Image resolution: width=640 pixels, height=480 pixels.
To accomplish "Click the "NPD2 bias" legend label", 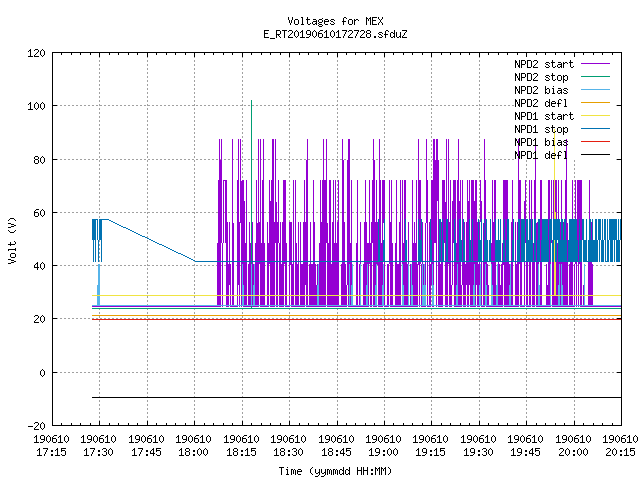I will 541,90.
